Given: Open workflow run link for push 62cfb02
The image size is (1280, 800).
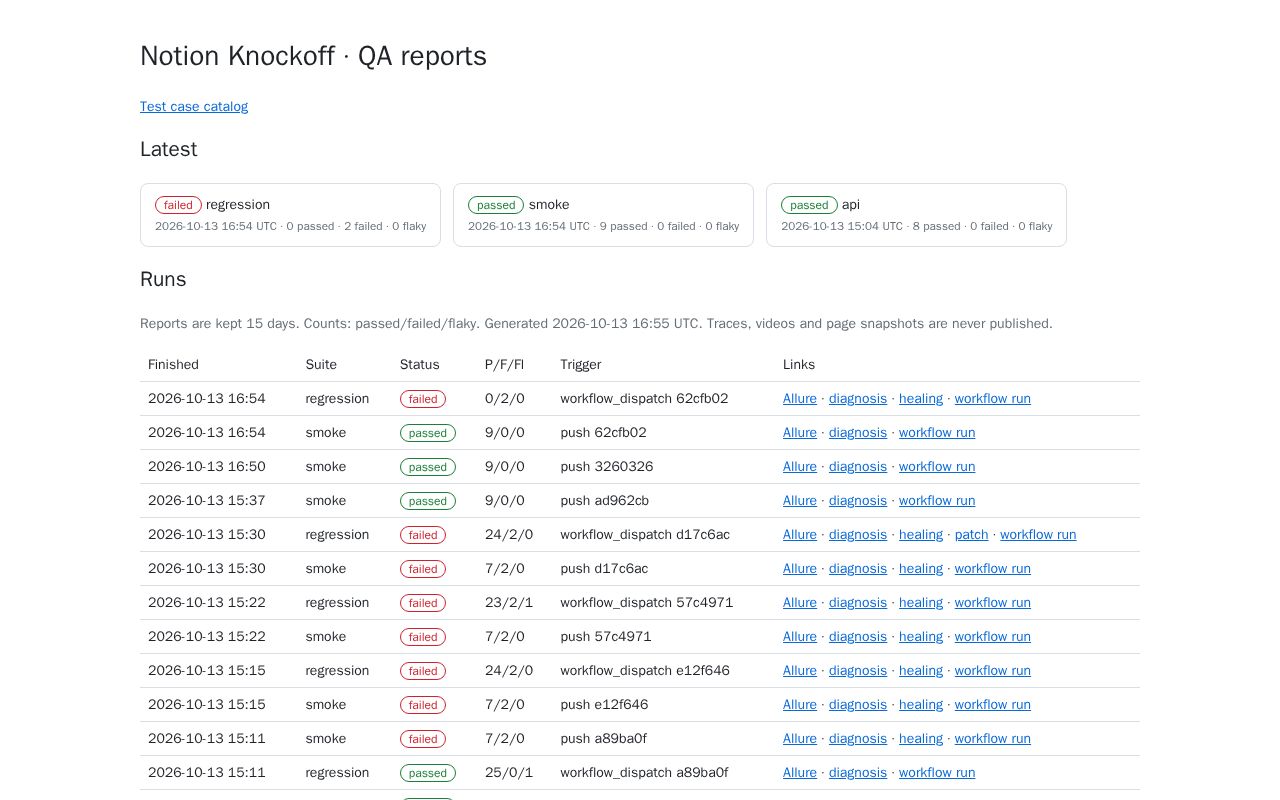Looking at the screenshot, I should [937, 433].
